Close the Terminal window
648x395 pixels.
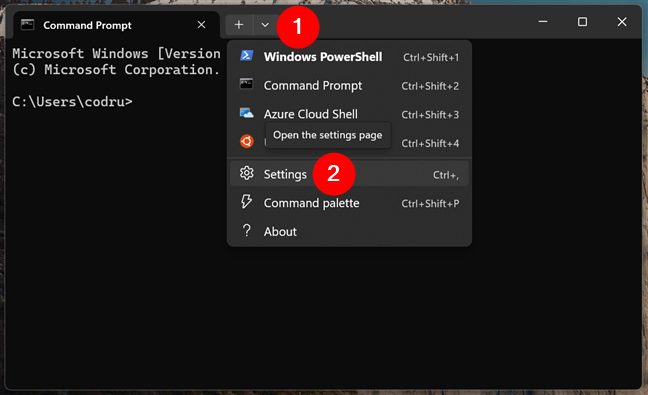(622, 21)
